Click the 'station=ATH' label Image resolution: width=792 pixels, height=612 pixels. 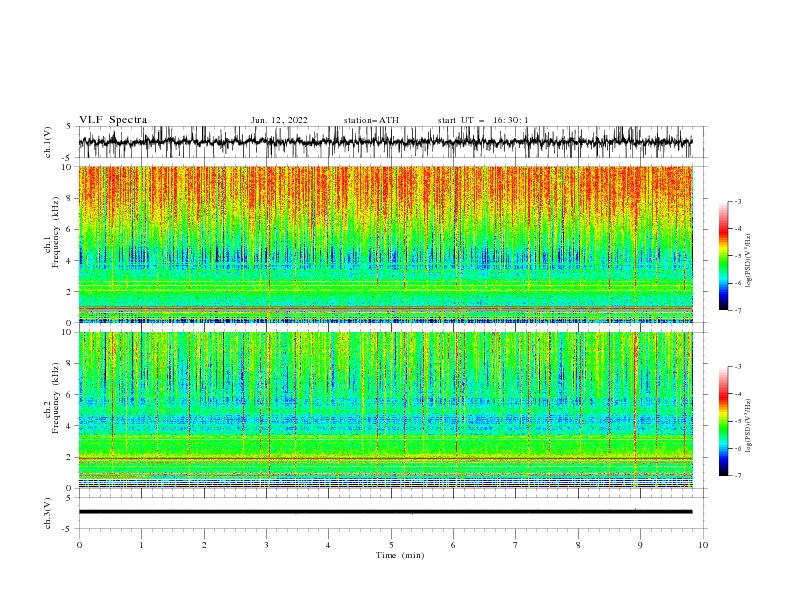(x=371, y=120)
